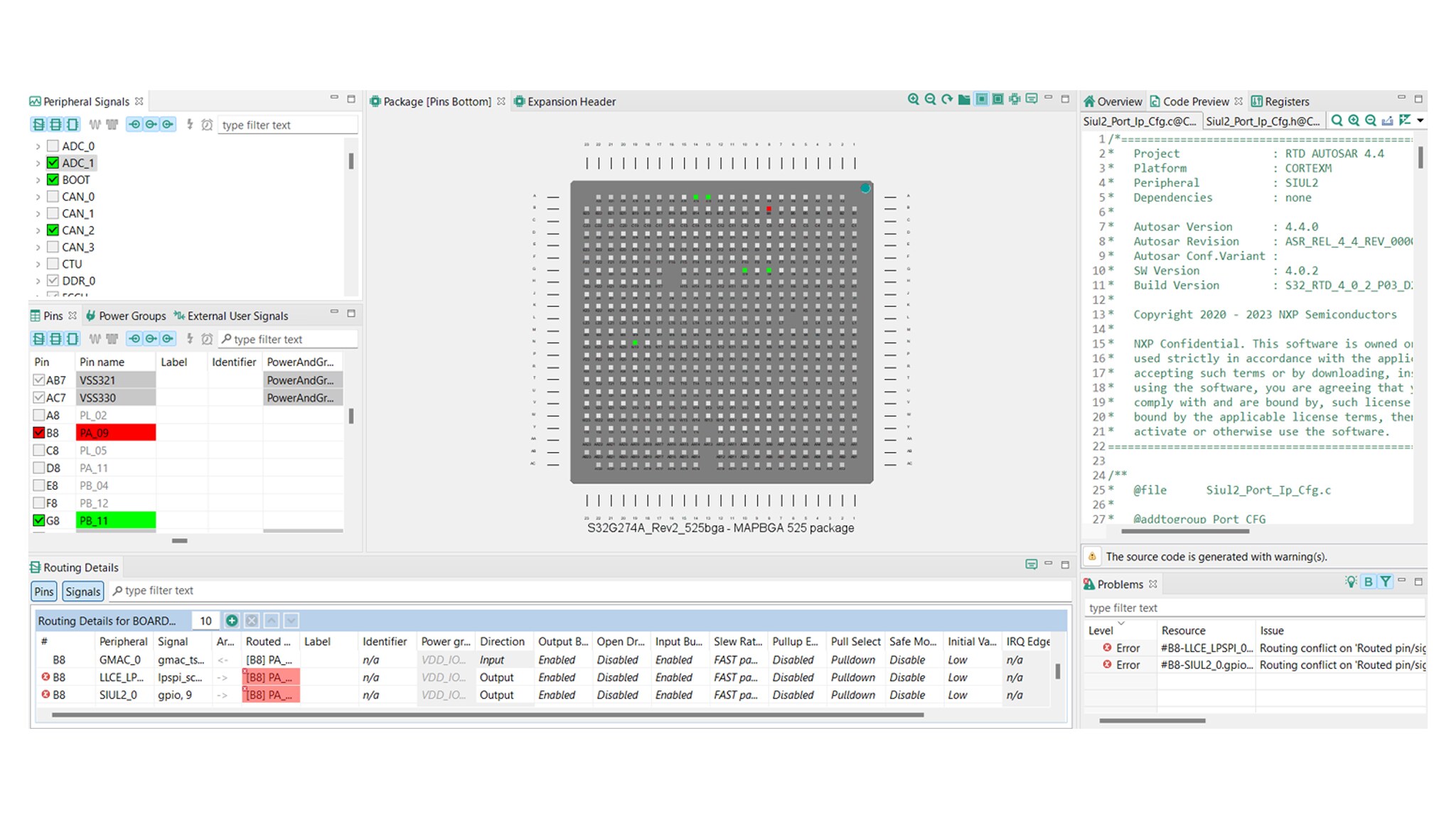Screen dimensions: 1456x819
Task: Expand the BOOT tree node
Action: tap(38, 180)
